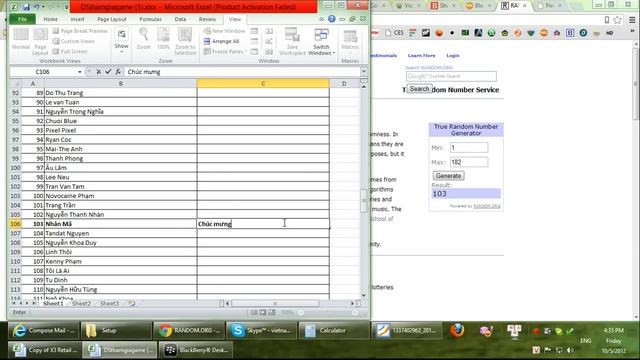Open the Page Layout ribbon tab
640x360 pixels.
pos(112,19)
